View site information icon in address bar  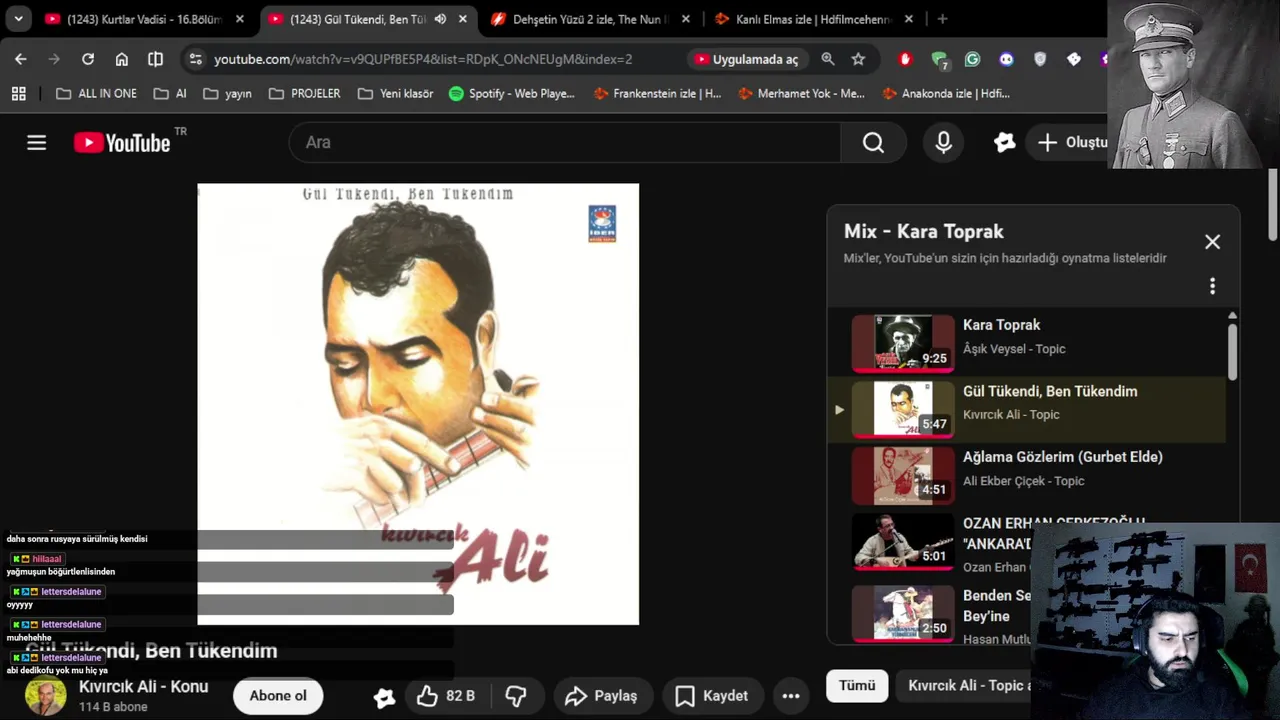point(196,59)
